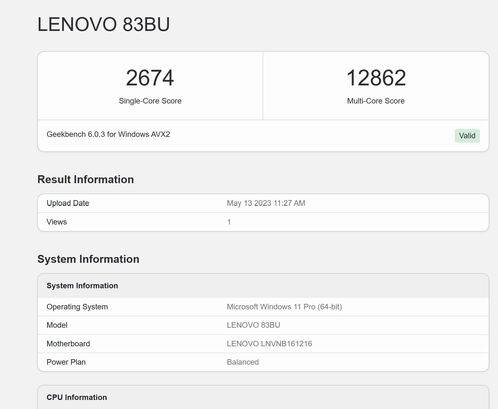Viewport: 498px width, 409px height.
Task: Click the Operating System label
Action: click(x=77, y=307)
